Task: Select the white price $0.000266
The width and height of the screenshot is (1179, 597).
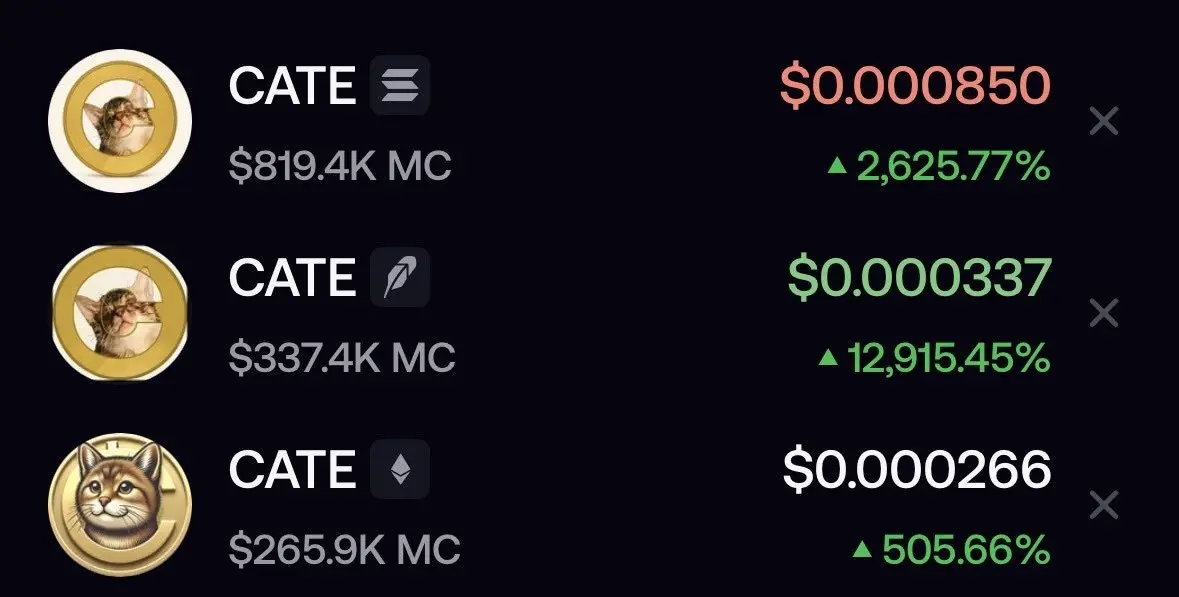Action: coord(917,469)
